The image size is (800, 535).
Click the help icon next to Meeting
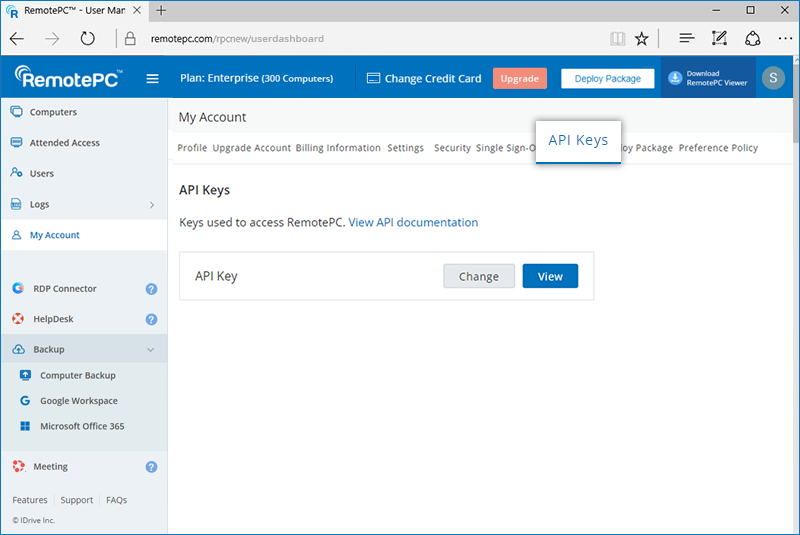(x=151, y=467)
